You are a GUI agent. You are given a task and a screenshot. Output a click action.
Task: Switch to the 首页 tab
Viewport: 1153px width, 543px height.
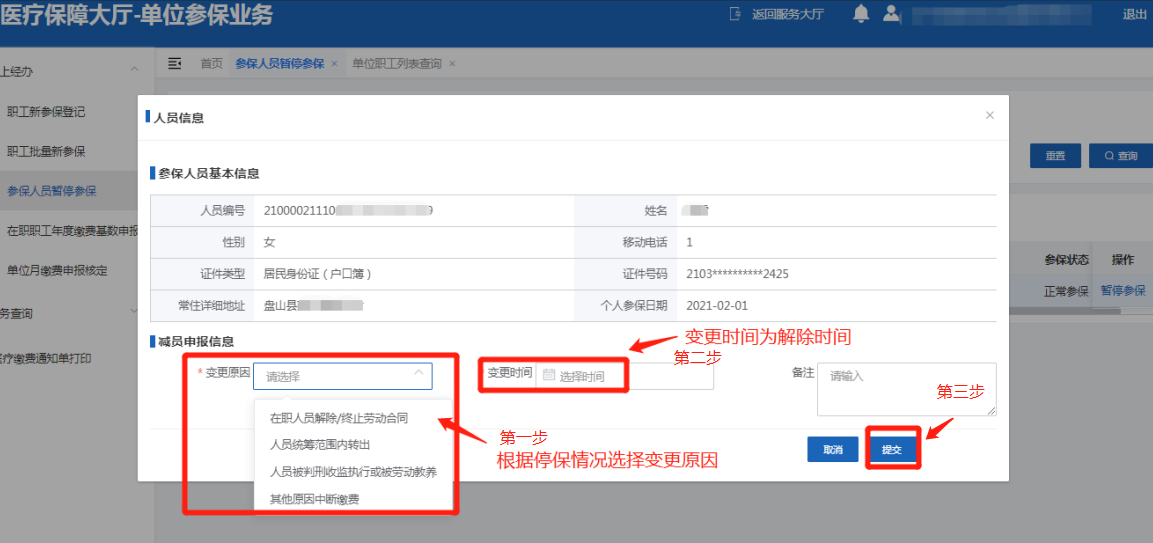tap(211, 64)
